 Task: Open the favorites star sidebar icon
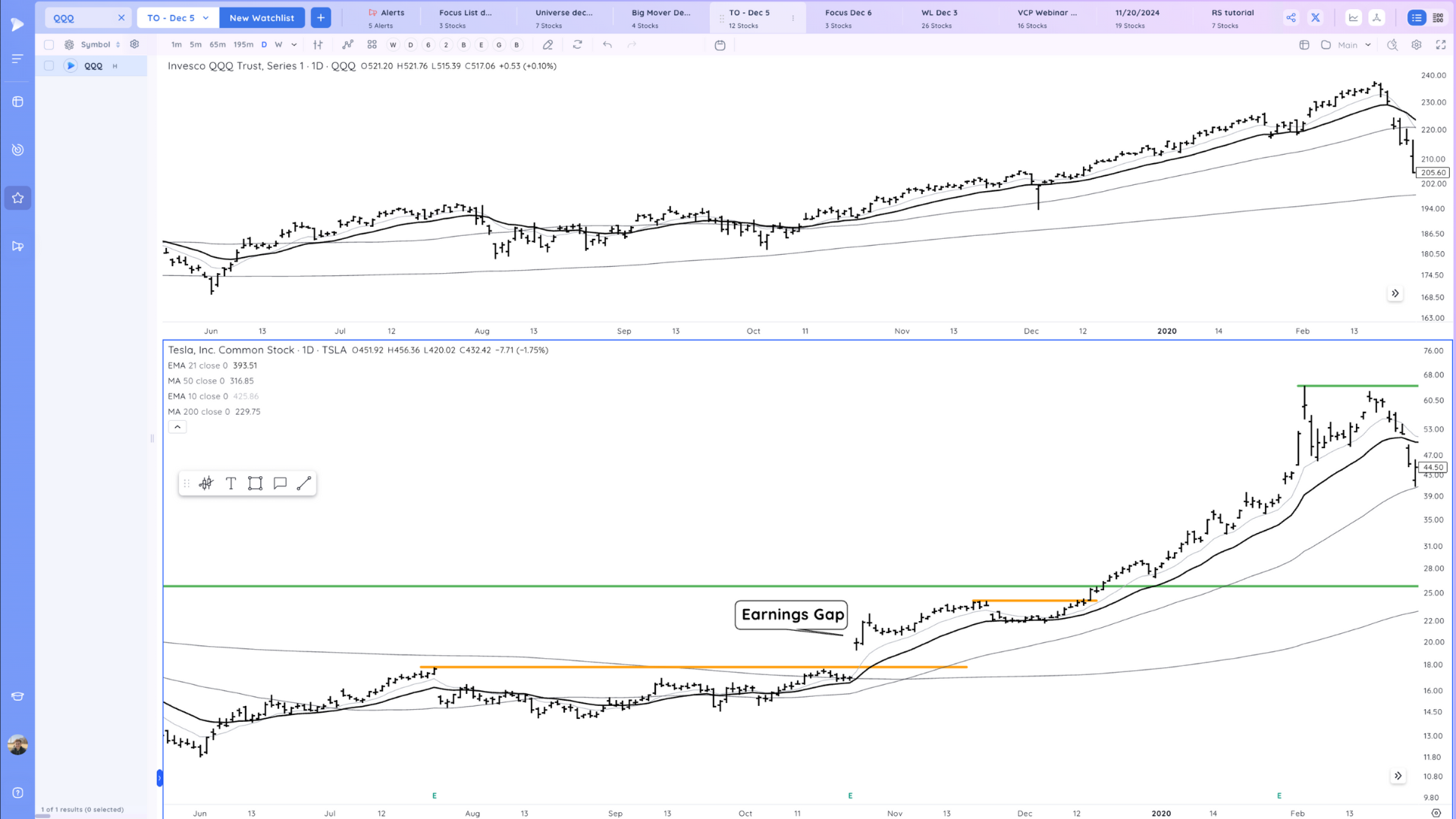click(17, 198)
